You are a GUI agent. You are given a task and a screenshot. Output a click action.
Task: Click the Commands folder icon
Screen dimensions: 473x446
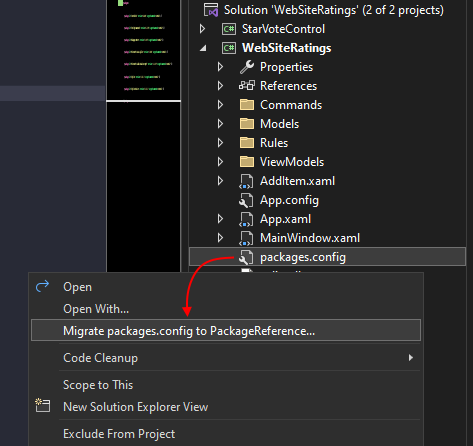click(247, 105)
